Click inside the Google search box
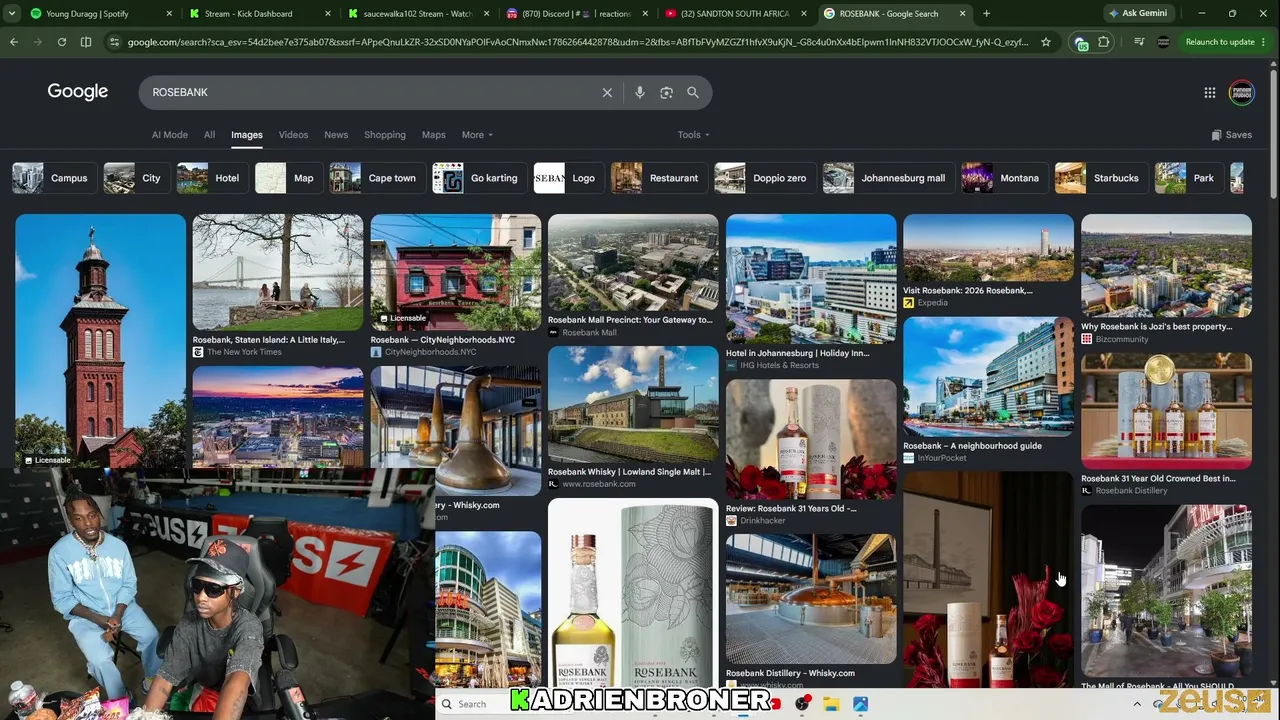 pyautogui.click(x=370, y=92)
